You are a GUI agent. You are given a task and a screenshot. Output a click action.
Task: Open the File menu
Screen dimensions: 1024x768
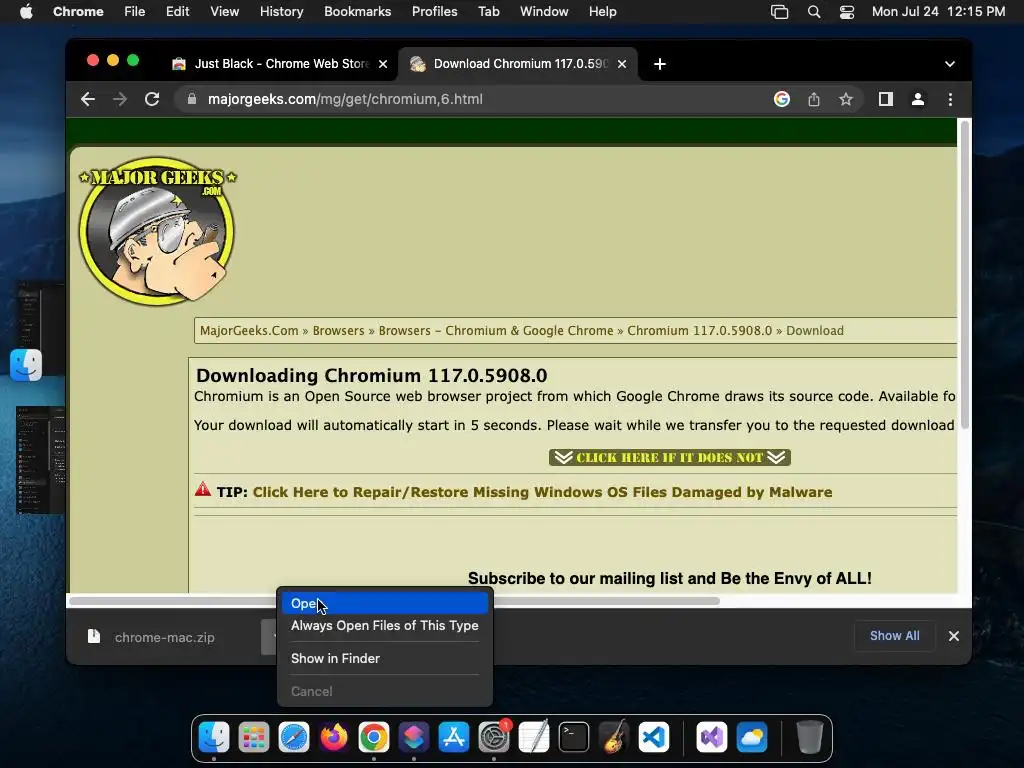[x=135, y=12]
